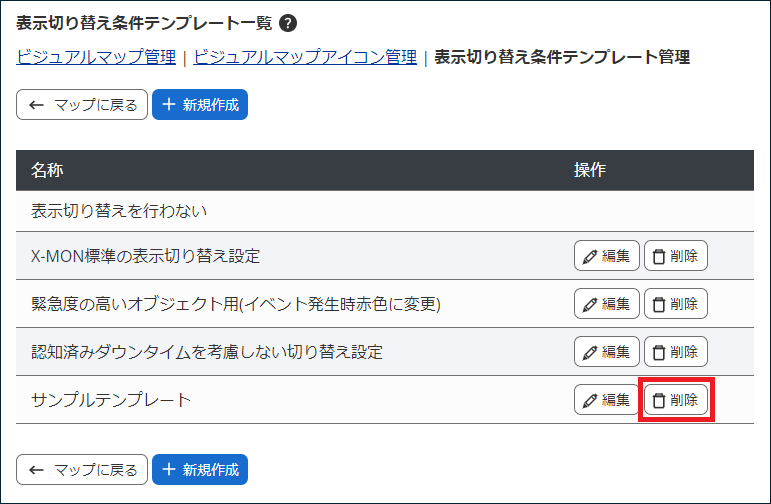Viewport: 771px width, 504px height.
Task: Delete 認知済みダウンタイムを考慮しない切り替え設定 template
Action: click(675, 352)
